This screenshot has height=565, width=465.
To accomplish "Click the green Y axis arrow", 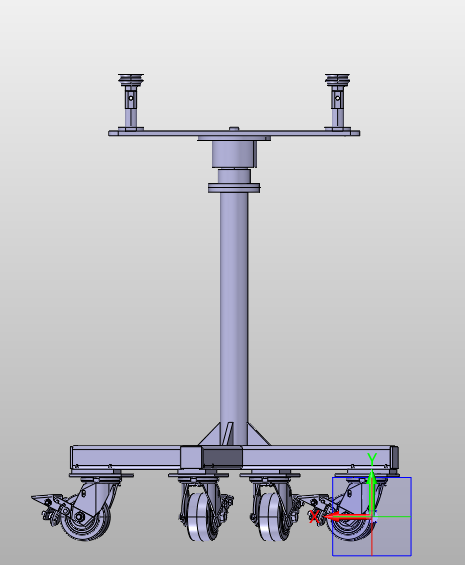I will (x=372, y=493).
